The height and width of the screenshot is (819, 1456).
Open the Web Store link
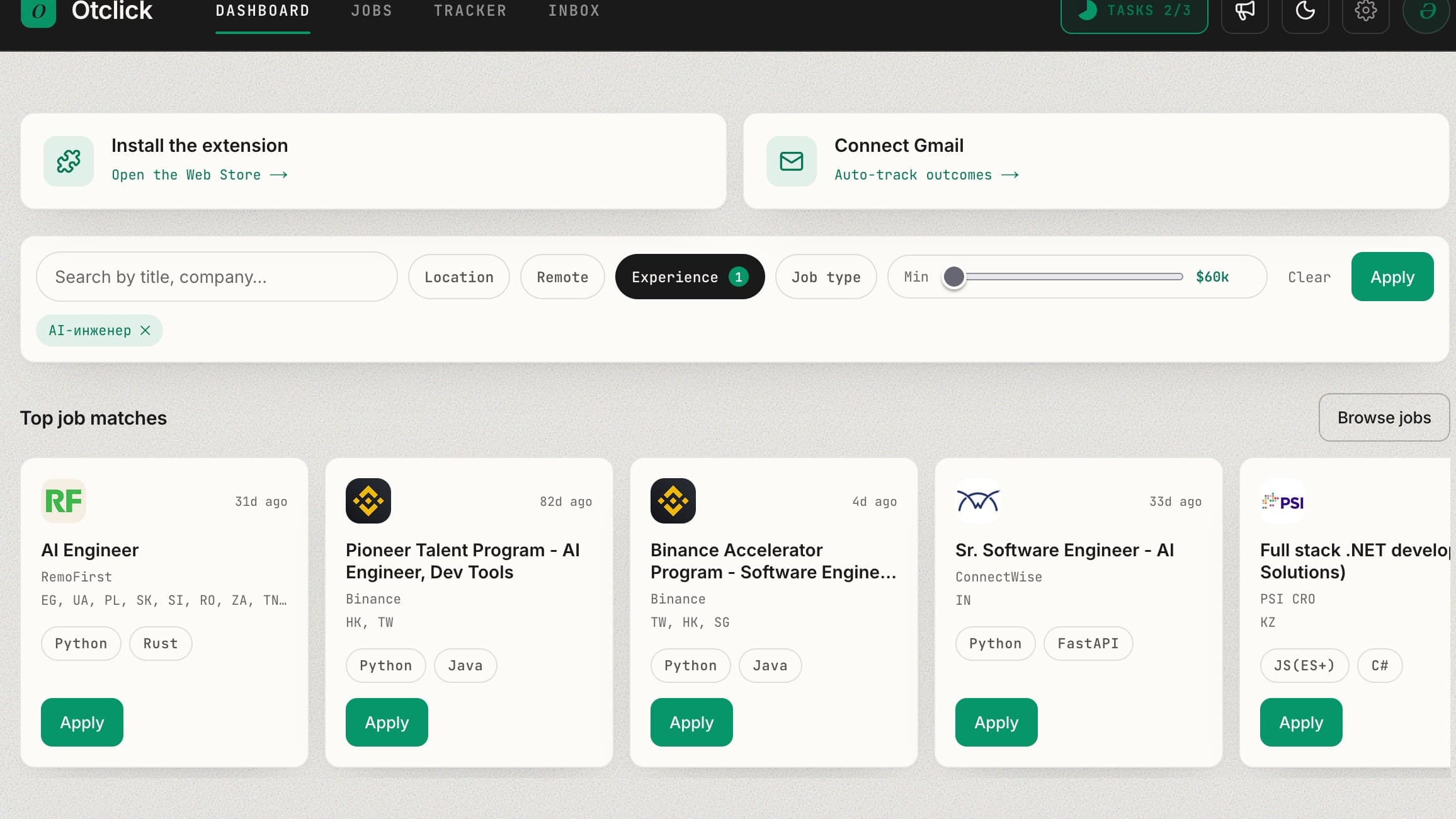[200, 175]
